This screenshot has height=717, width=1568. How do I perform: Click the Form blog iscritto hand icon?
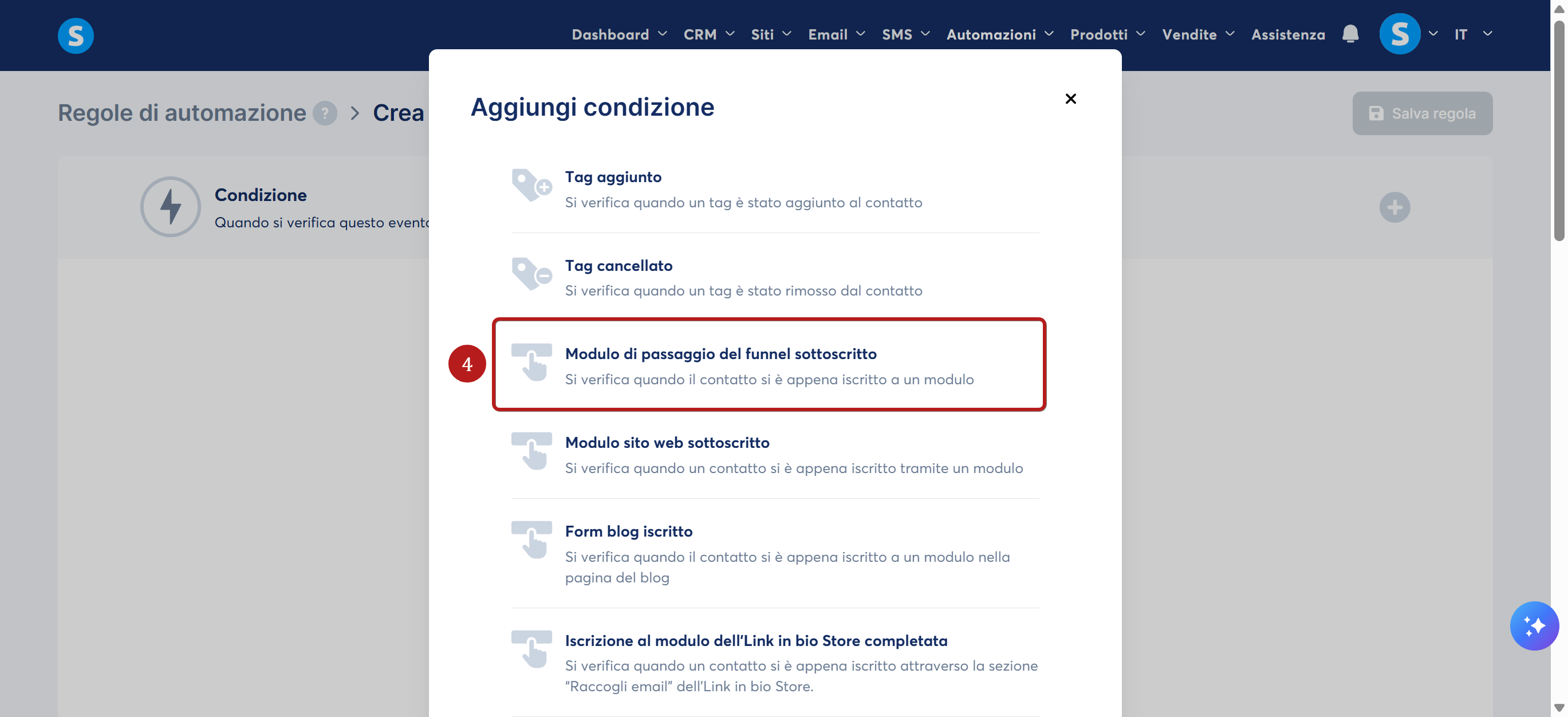click(x=531, y=539)
